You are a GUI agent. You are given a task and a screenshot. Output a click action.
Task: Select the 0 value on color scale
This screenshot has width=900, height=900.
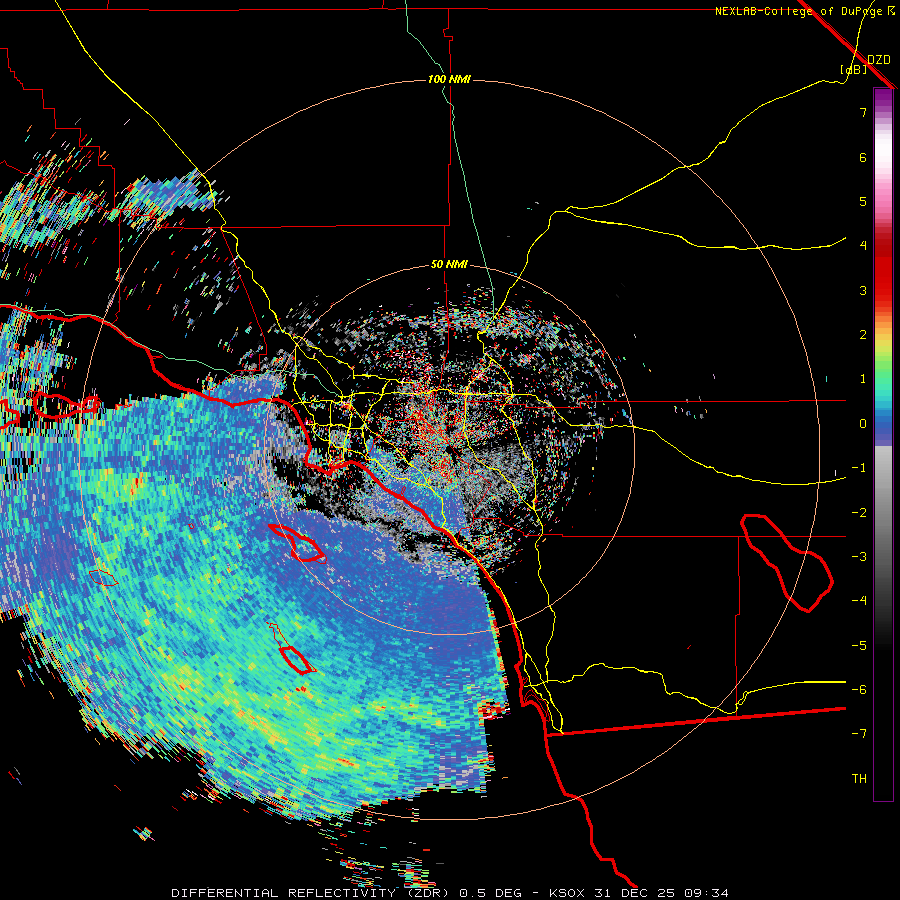point(863,424)
